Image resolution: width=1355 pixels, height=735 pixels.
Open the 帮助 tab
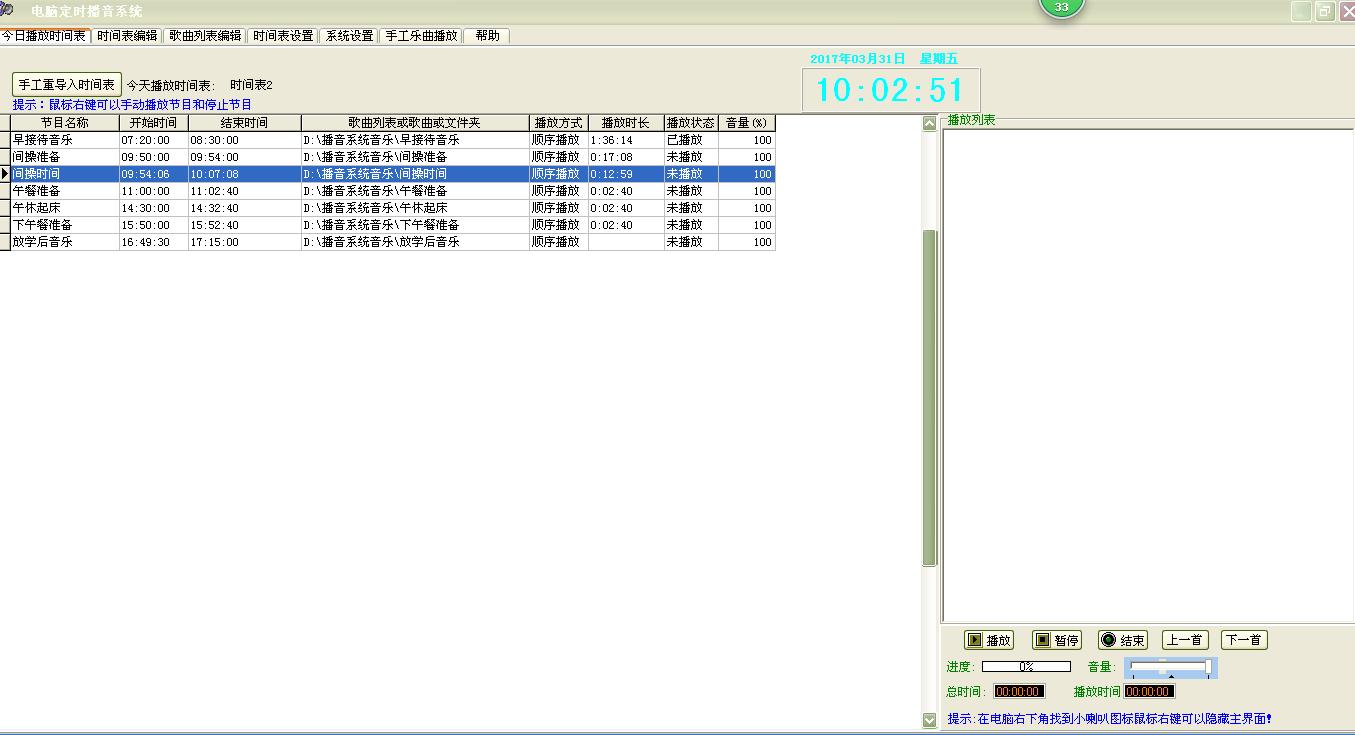pos(487,36)
